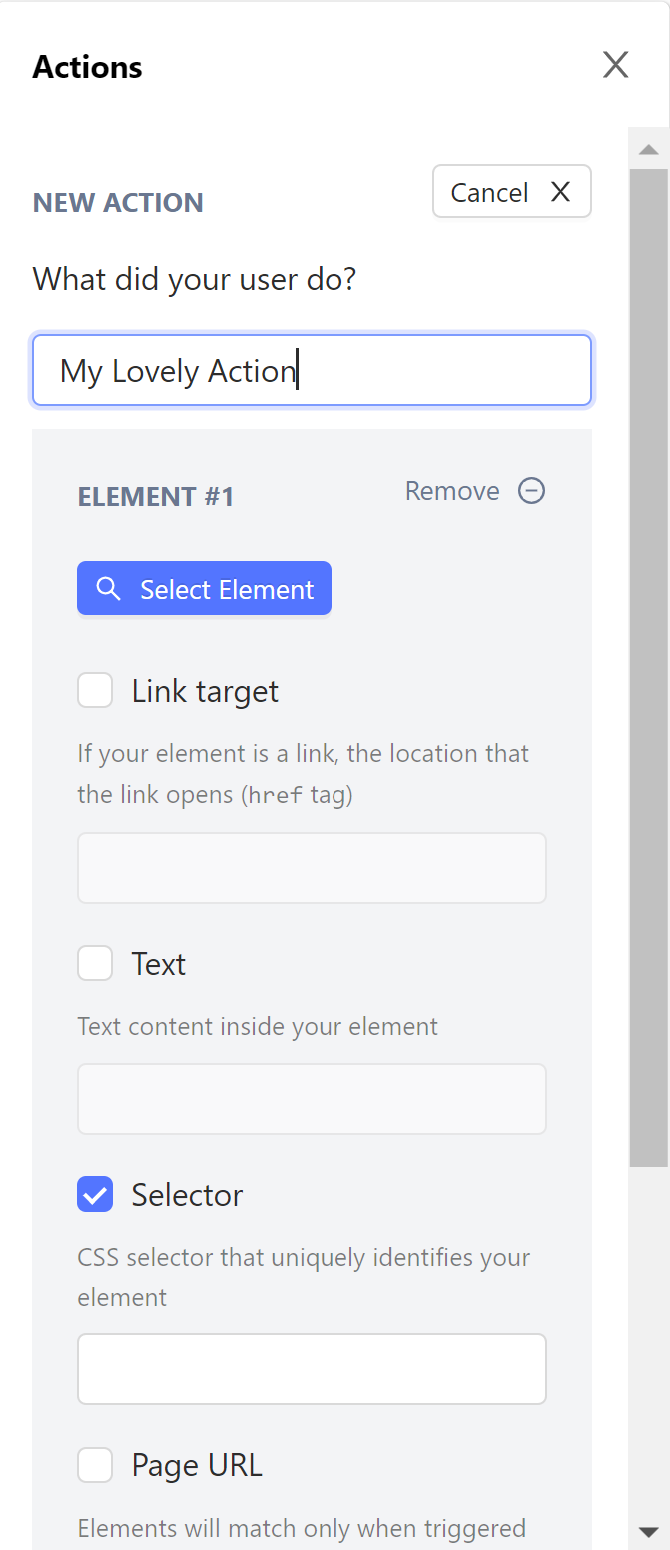Click the CSS selector input field
The width and height of the screenshot is (670, 1550).
click(312, 1368)
